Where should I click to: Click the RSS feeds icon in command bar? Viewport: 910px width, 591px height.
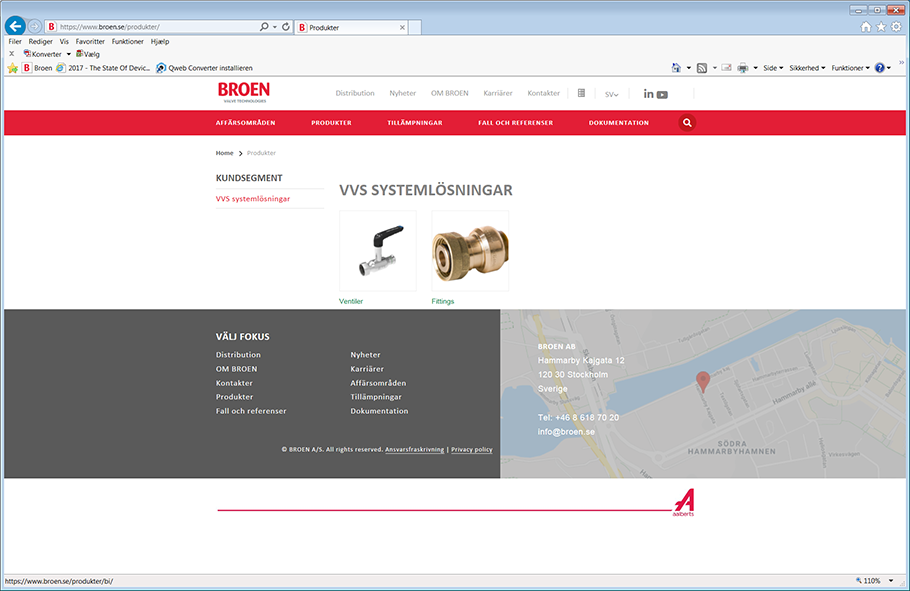click(702, 68)
